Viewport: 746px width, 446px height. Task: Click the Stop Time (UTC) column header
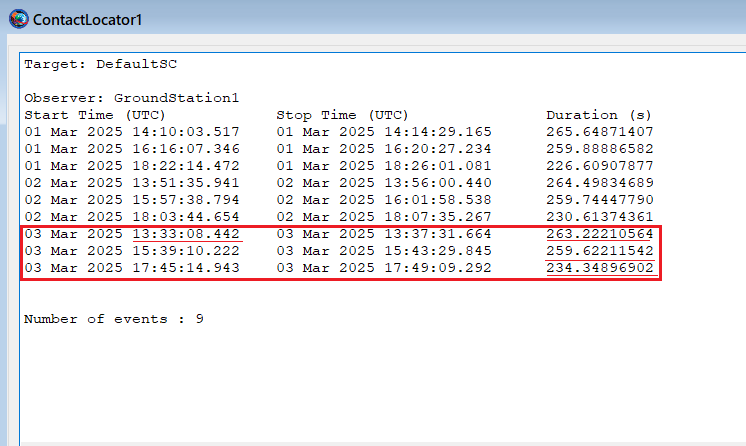(342, 115)
